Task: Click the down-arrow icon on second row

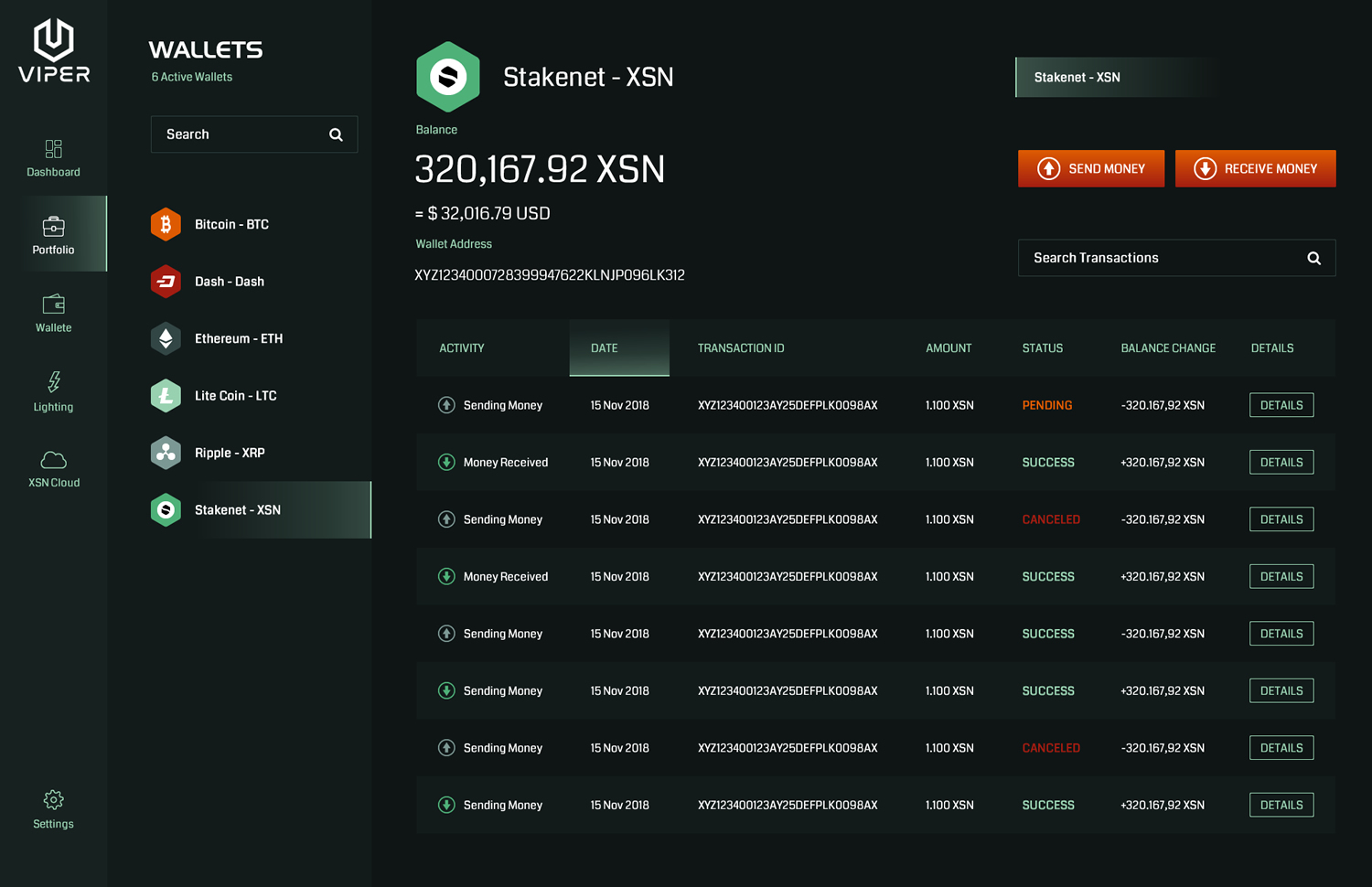Action: (x=446, y=462)
